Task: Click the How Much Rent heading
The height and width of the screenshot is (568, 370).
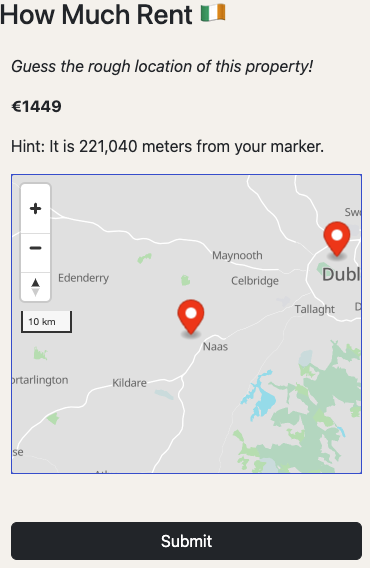Action: tap(96, 14)
